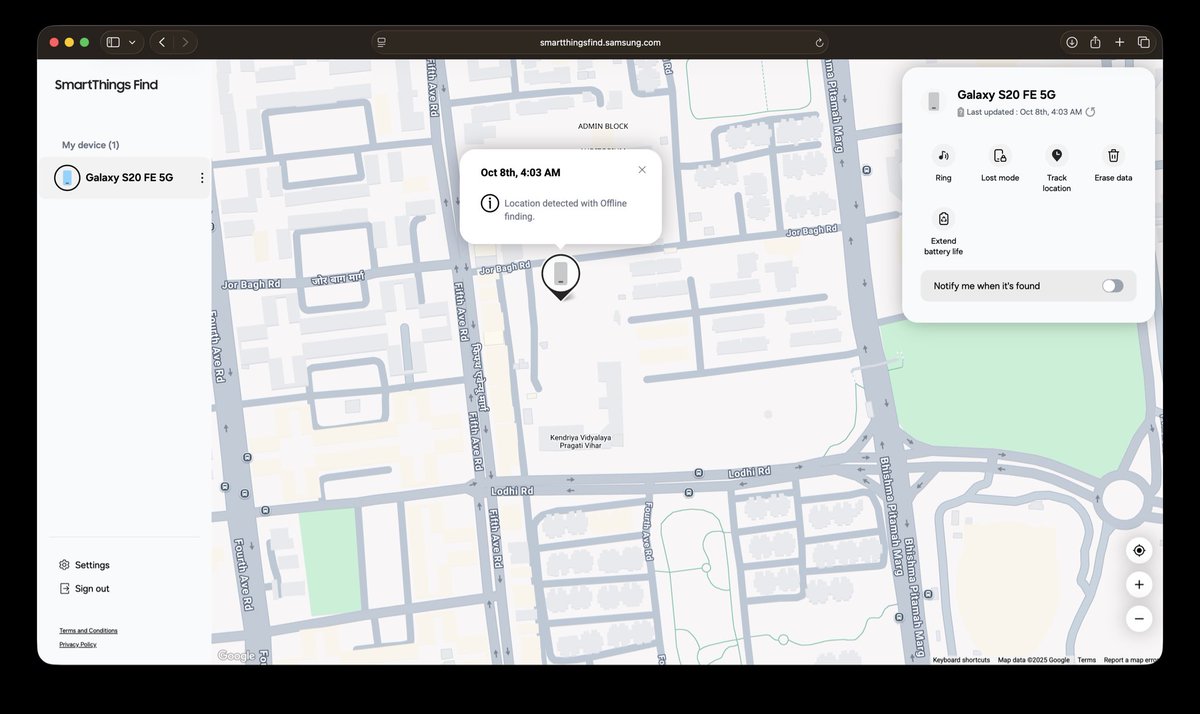Click the Sign out door icon
The height and width of the screenshot is (714, 1200).
coord(64,589)
